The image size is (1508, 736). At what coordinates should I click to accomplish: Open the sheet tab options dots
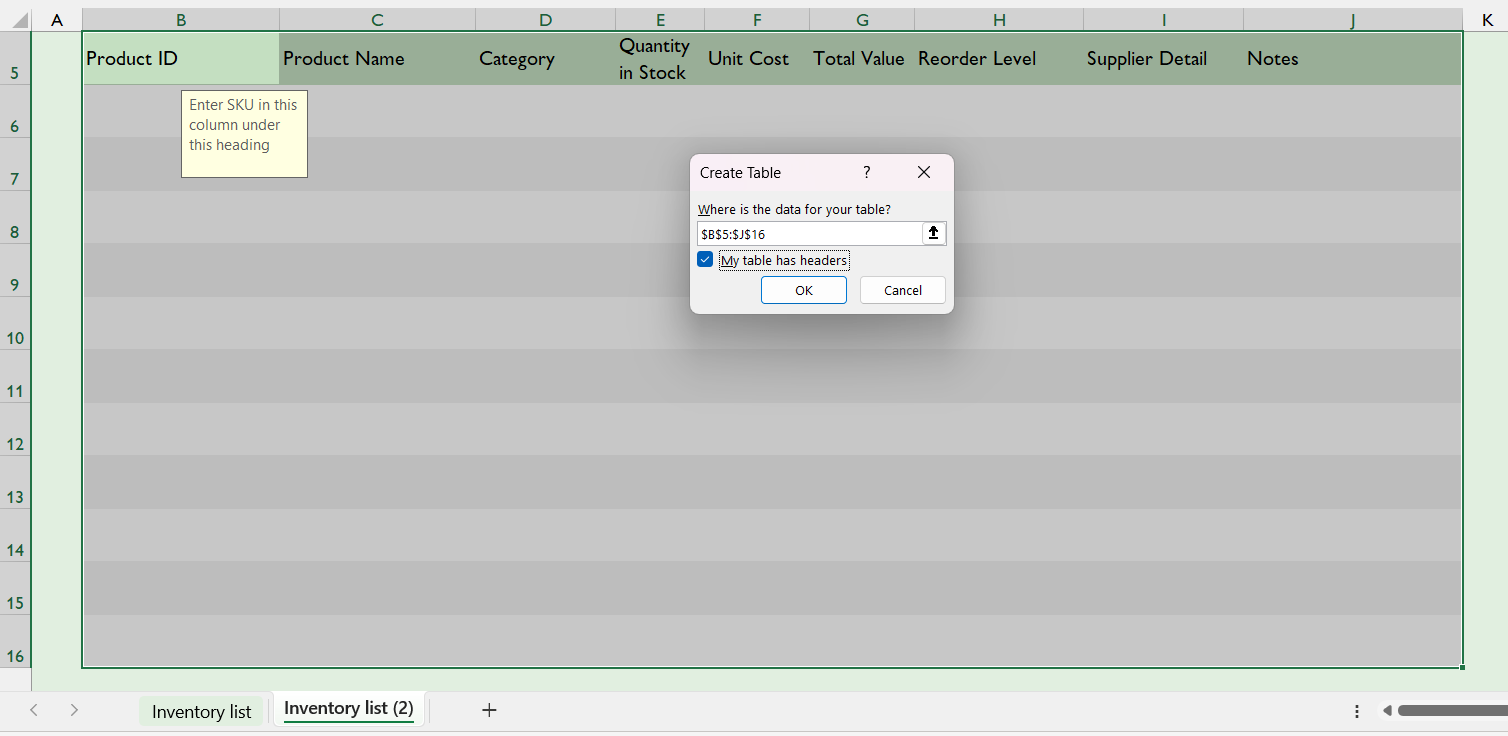pos(1357,711)
